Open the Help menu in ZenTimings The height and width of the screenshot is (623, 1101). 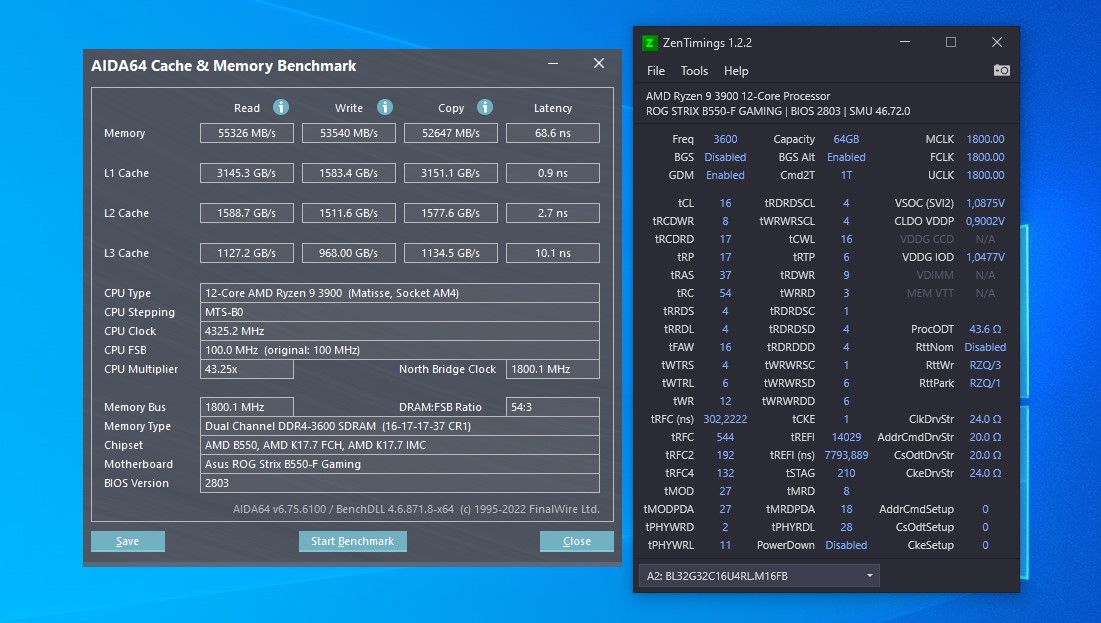736,71
